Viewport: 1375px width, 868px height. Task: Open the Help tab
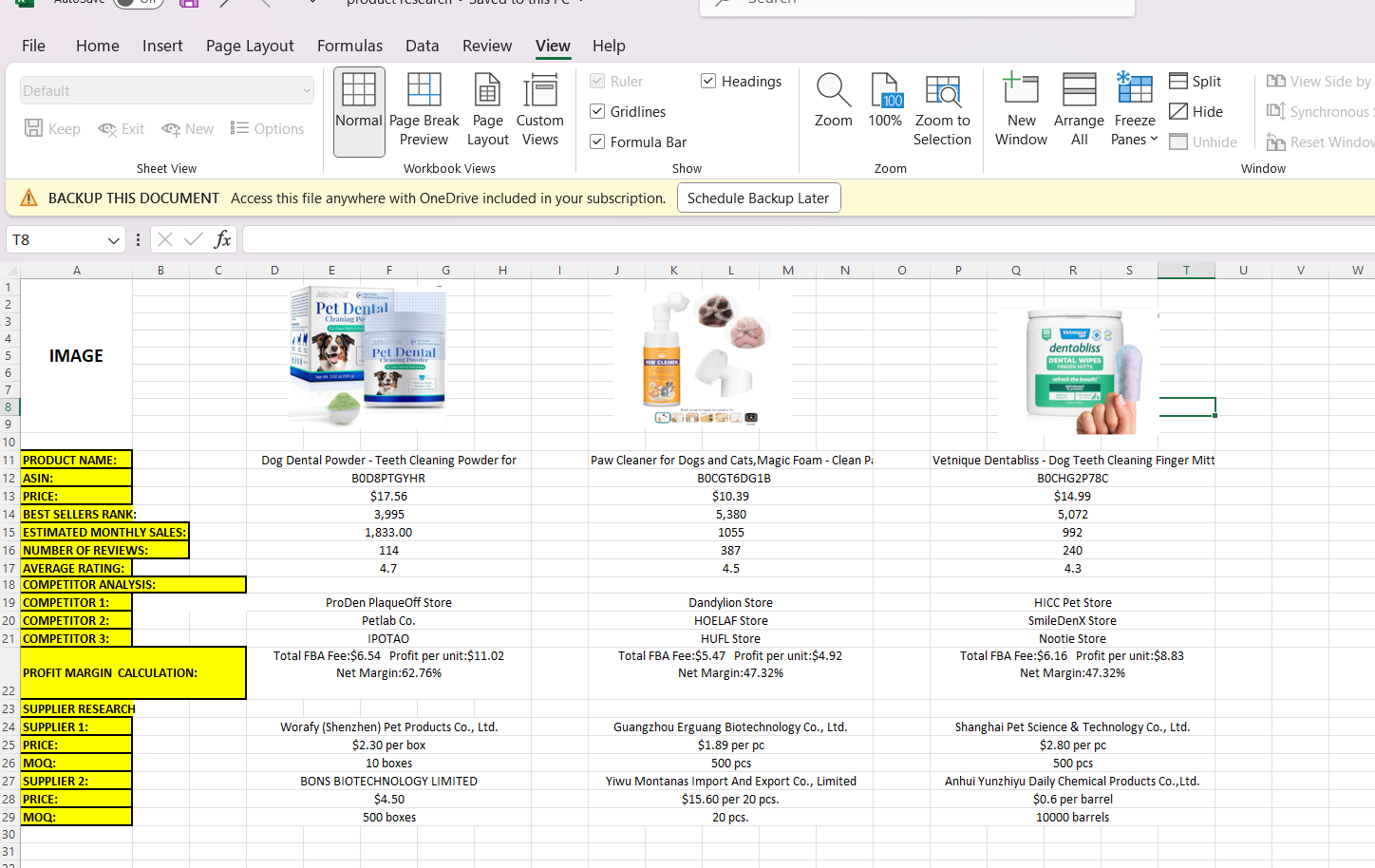click(609, 46)
